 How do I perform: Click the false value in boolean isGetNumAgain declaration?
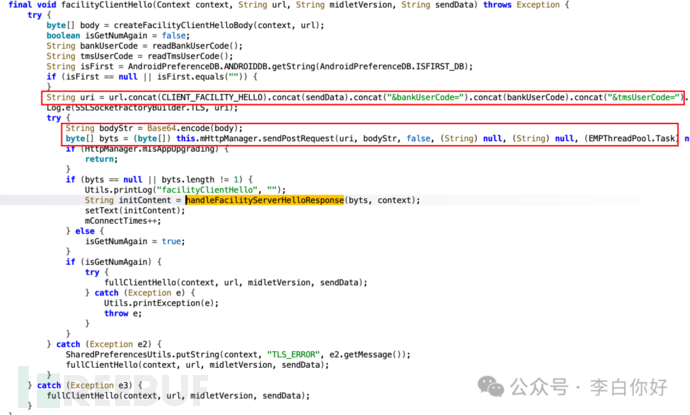click(x=174, y=36)
